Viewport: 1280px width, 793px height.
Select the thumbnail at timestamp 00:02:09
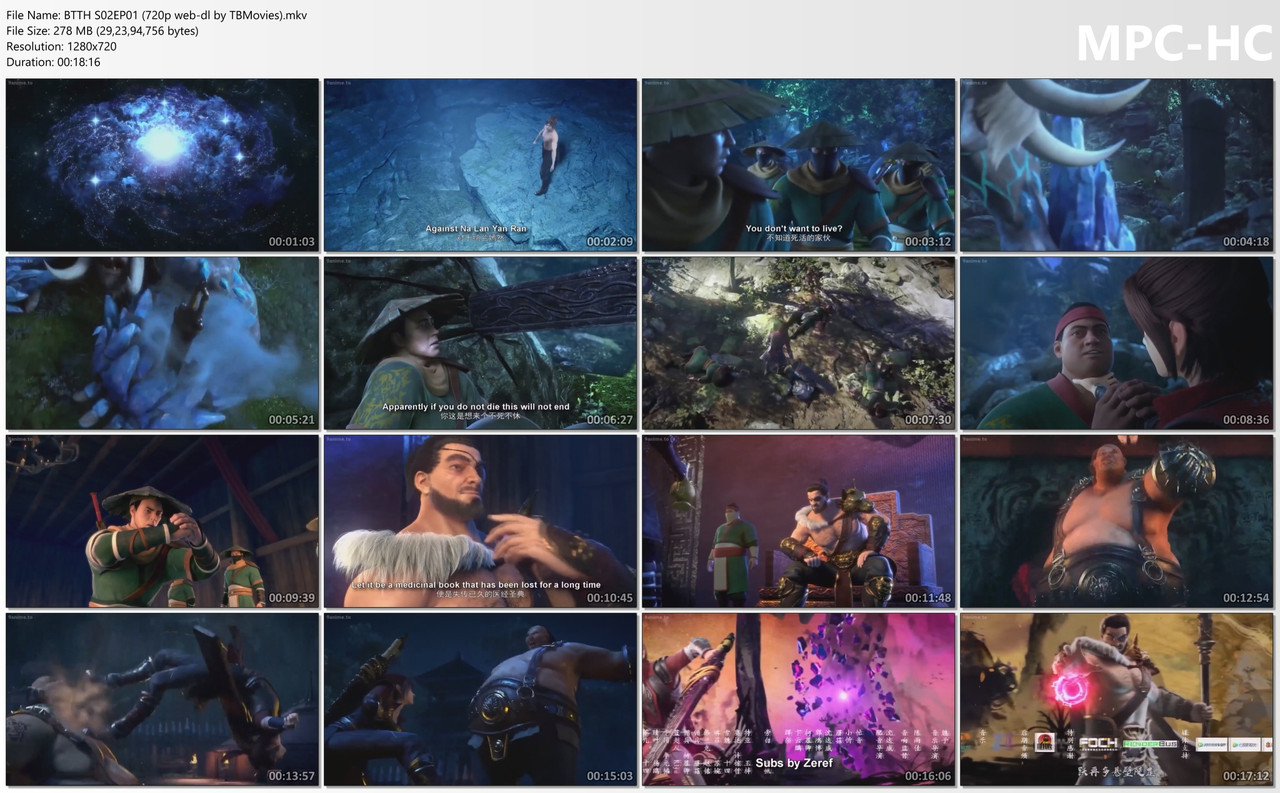pos(480,165)
